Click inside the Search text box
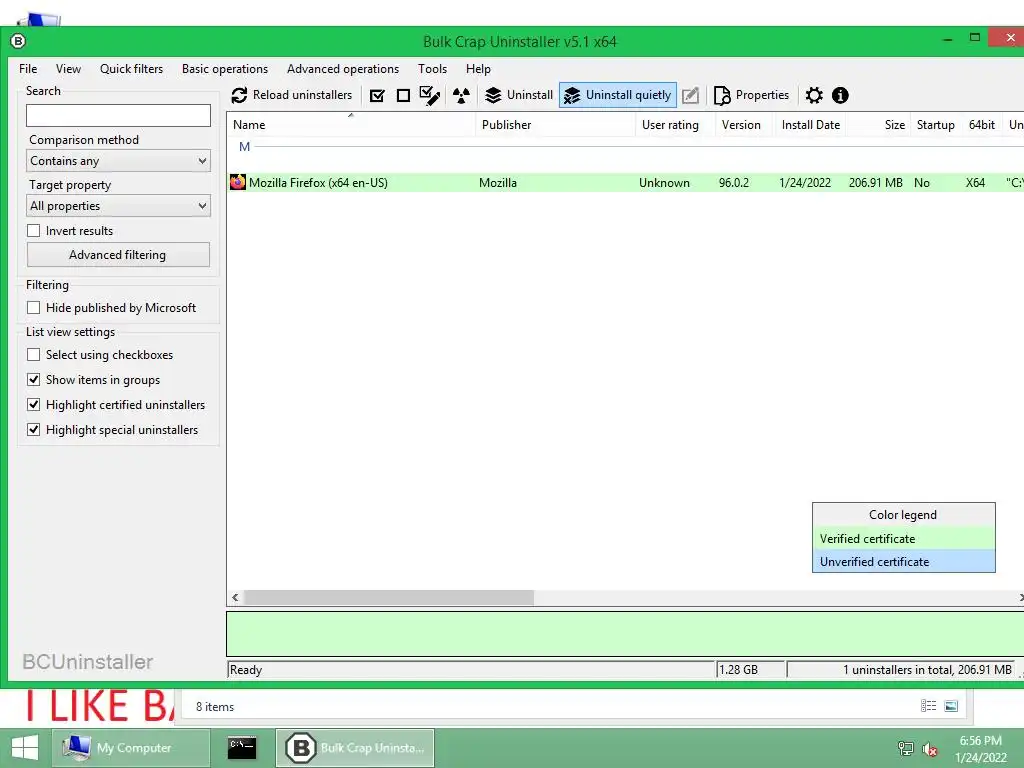 [x=118, y=116]
